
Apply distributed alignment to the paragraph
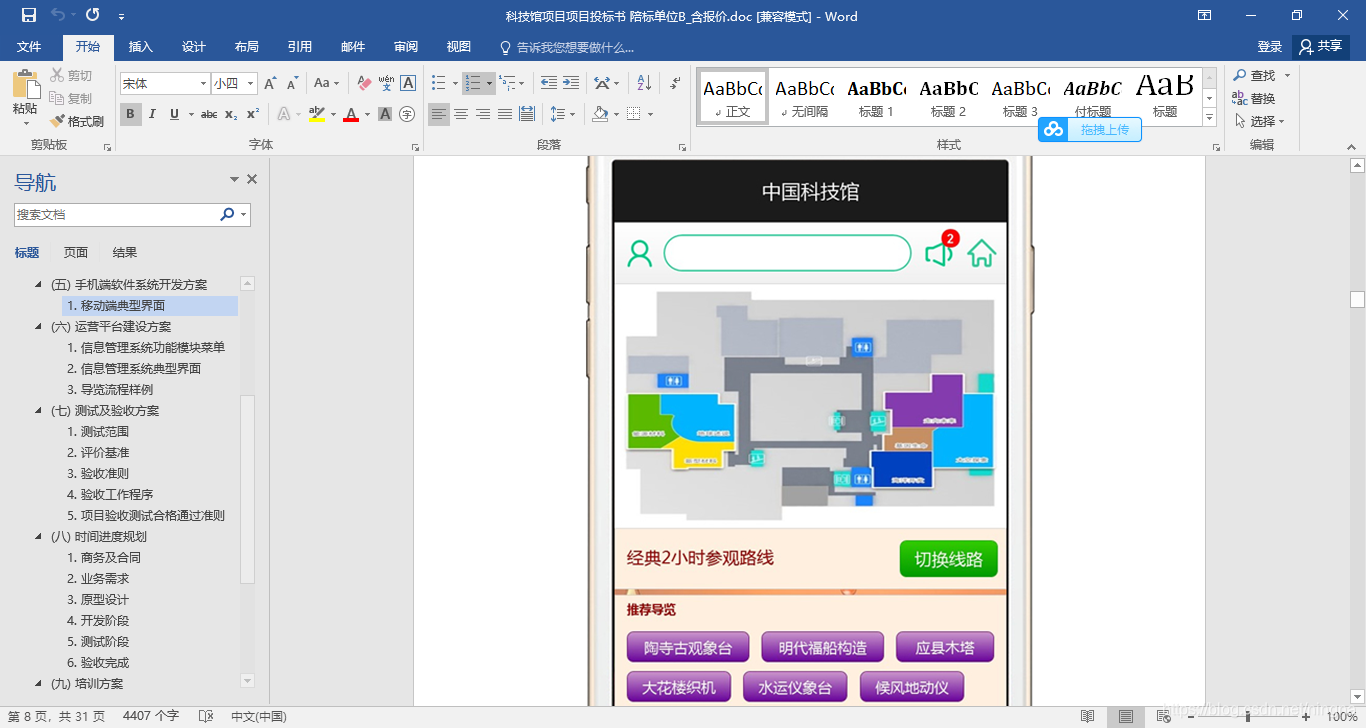[527, 115]
